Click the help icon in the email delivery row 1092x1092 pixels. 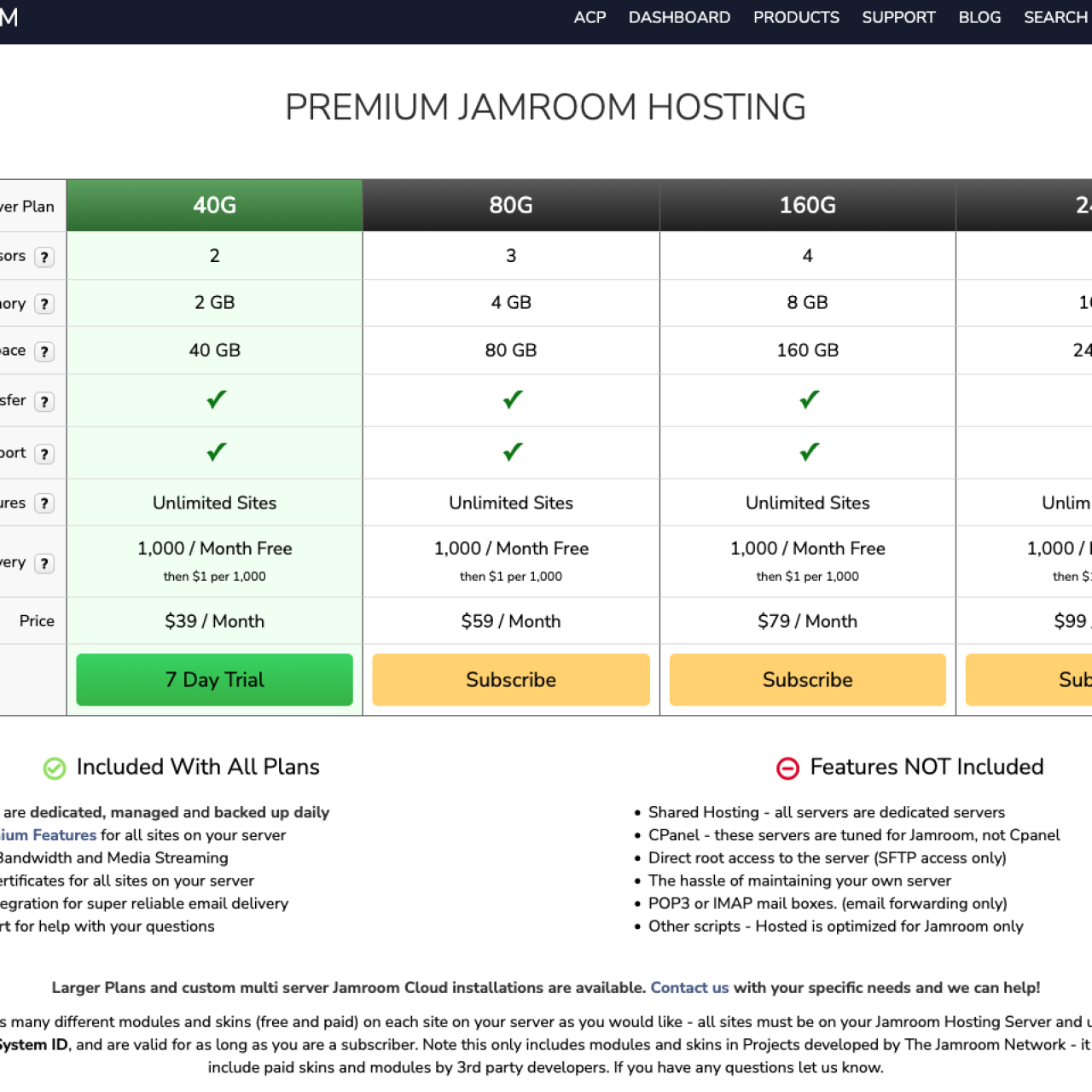(44, 563)
